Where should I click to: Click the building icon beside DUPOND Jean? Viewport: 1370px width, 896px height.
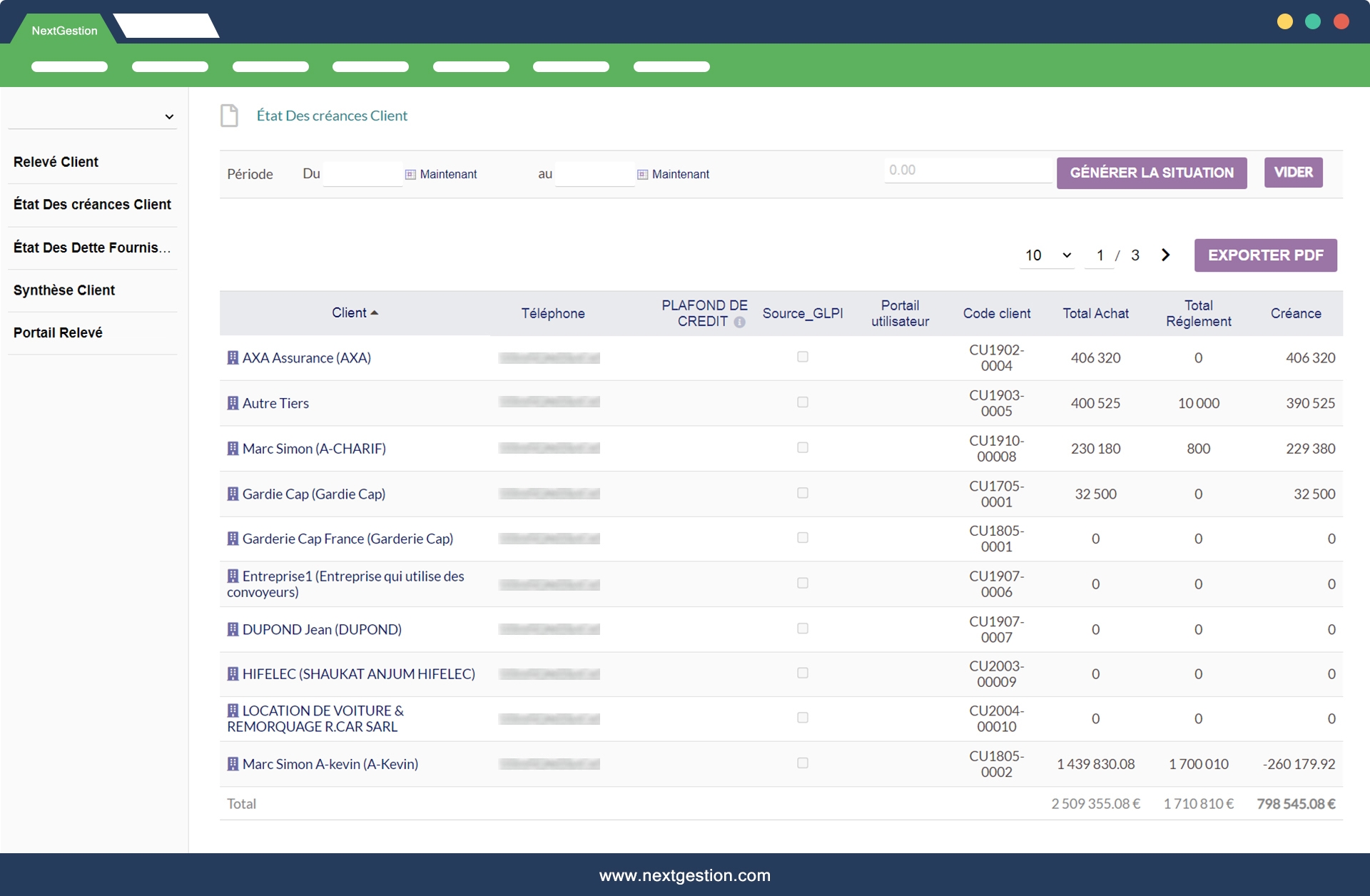click(233, 629)
